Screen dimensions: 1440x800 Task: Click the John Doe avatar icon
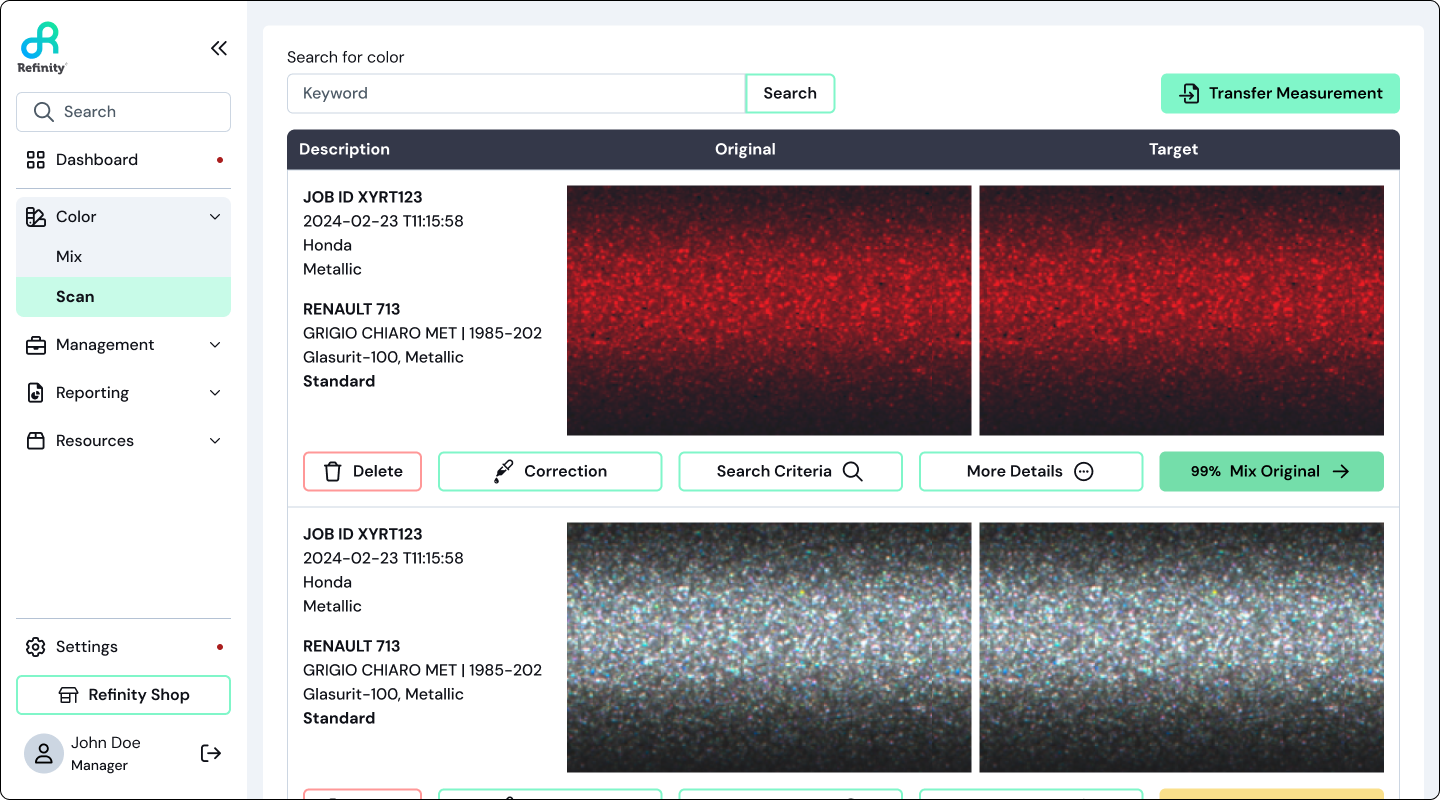coord(43,754)
